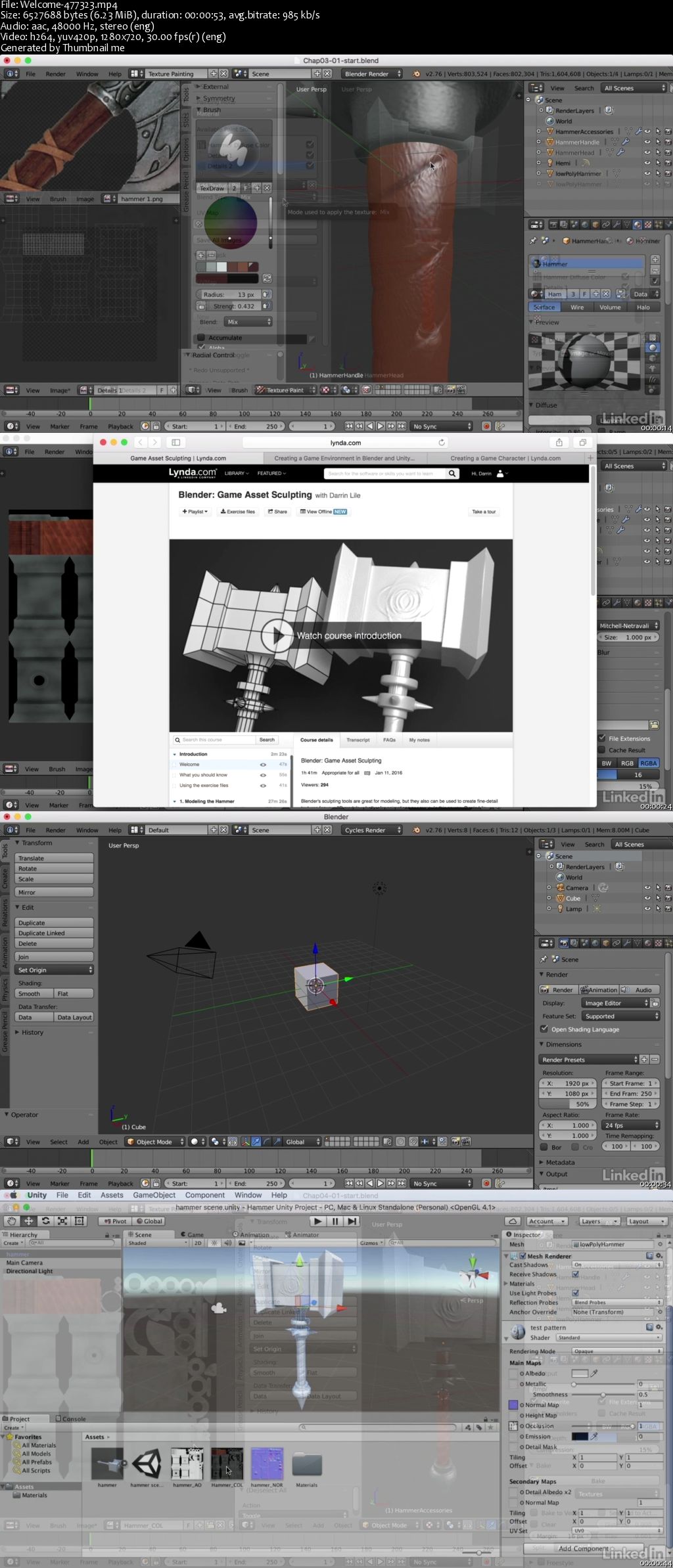Switch to the Transcript tab on lynda.com
This screenshot has width=673, height=1568.
click(358, 740)
